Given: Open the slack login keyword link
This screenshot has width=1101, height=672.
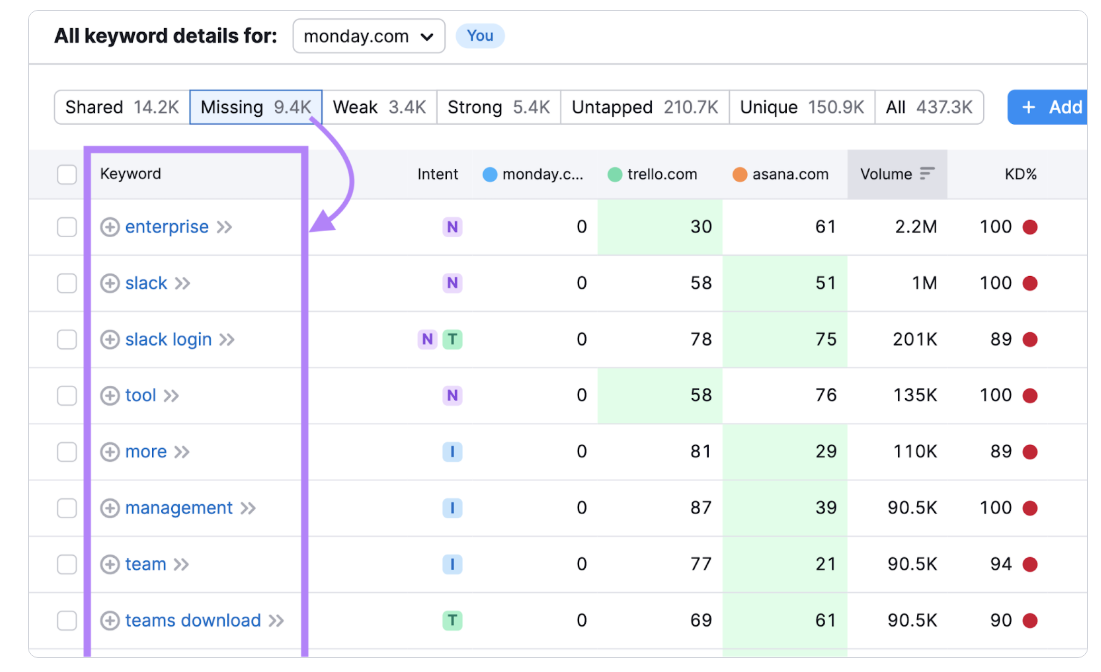Looking at the screenshot, I should (x=168, y=340).
